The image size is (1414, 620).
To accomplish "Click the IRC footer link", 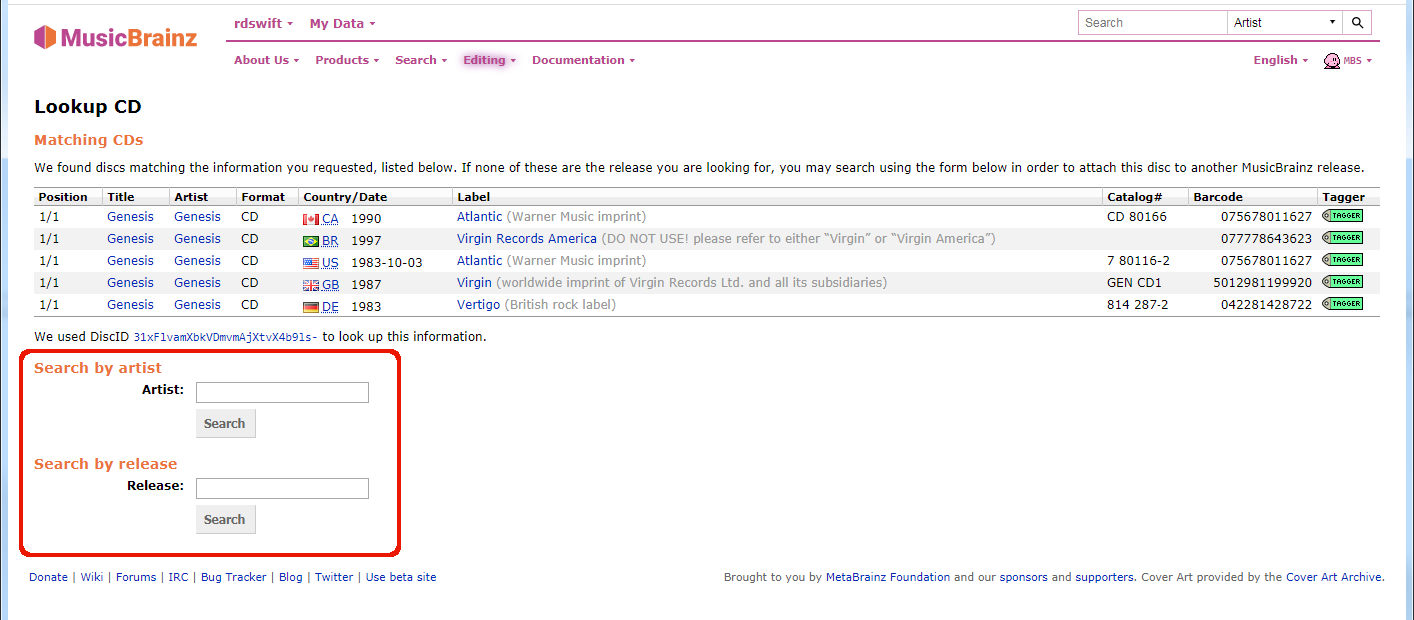I will [178, 577].
